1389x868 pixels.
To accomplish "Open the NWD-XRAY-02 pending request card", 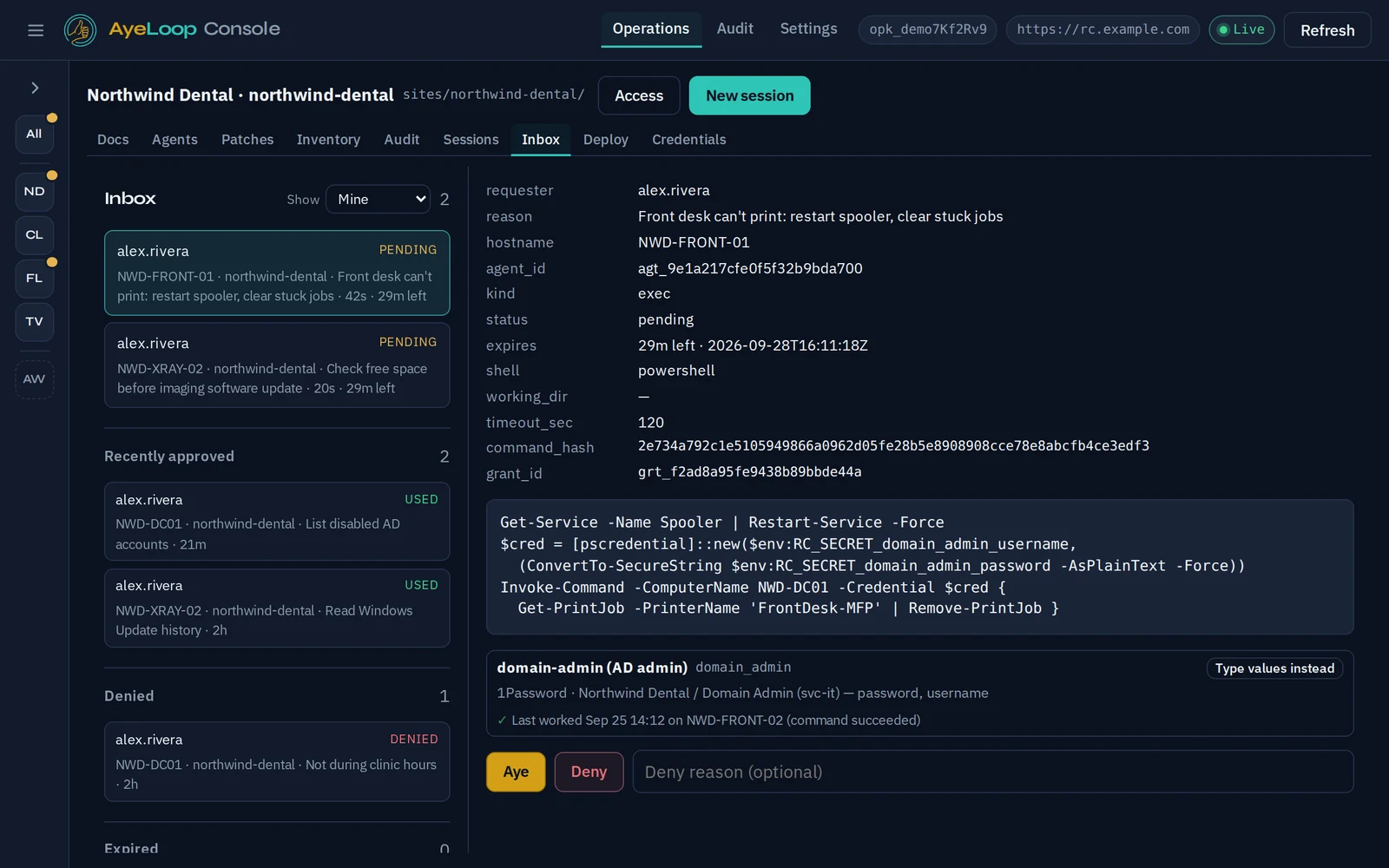I will click(x=277, y=365).
